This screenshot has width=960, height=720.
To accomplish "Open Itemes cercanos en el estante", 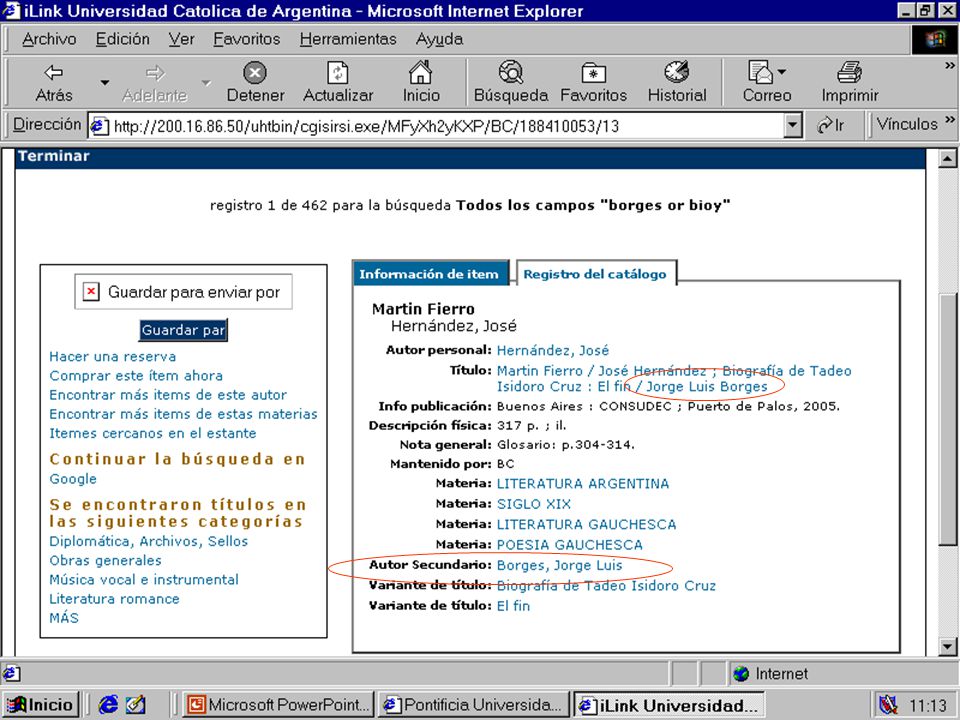I will (x=152, y=433).
